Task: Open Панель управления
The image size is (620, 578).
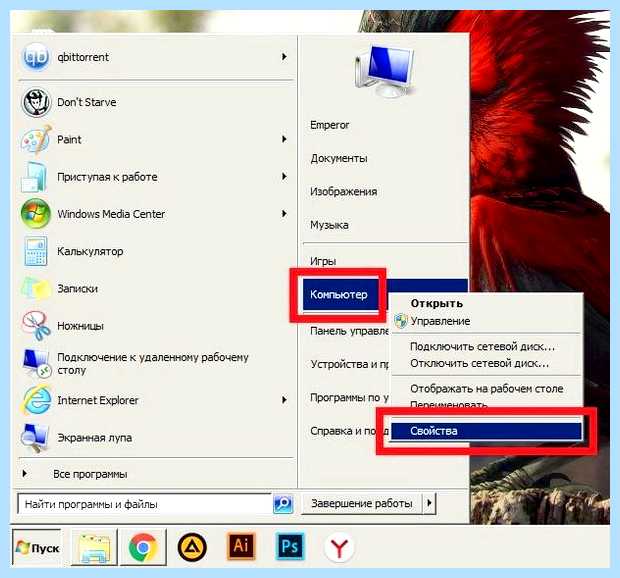Action: pos(350,331)
